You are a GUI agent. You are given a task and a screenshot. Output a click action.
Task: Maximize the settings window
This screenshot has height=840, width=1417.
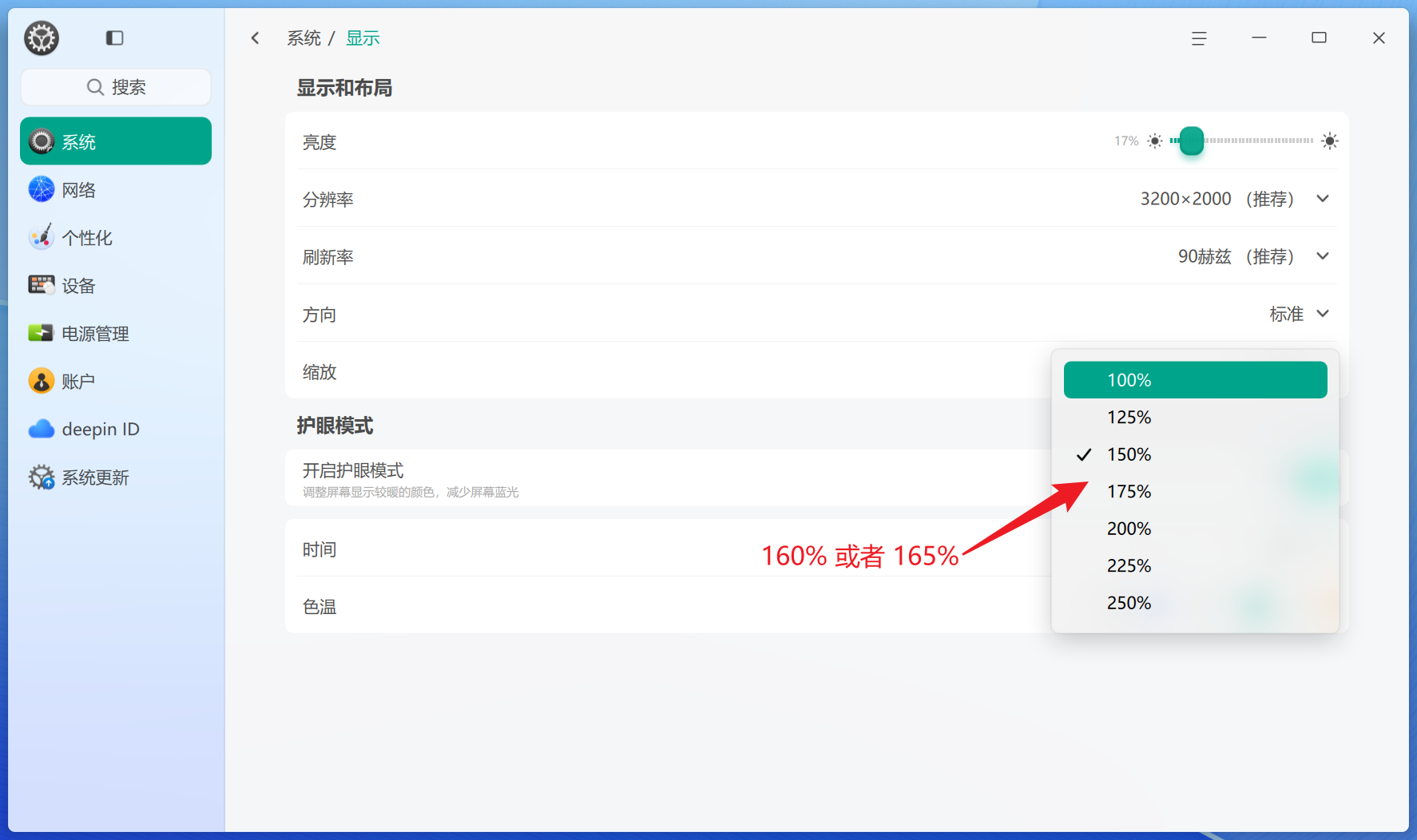point(1319,38)
